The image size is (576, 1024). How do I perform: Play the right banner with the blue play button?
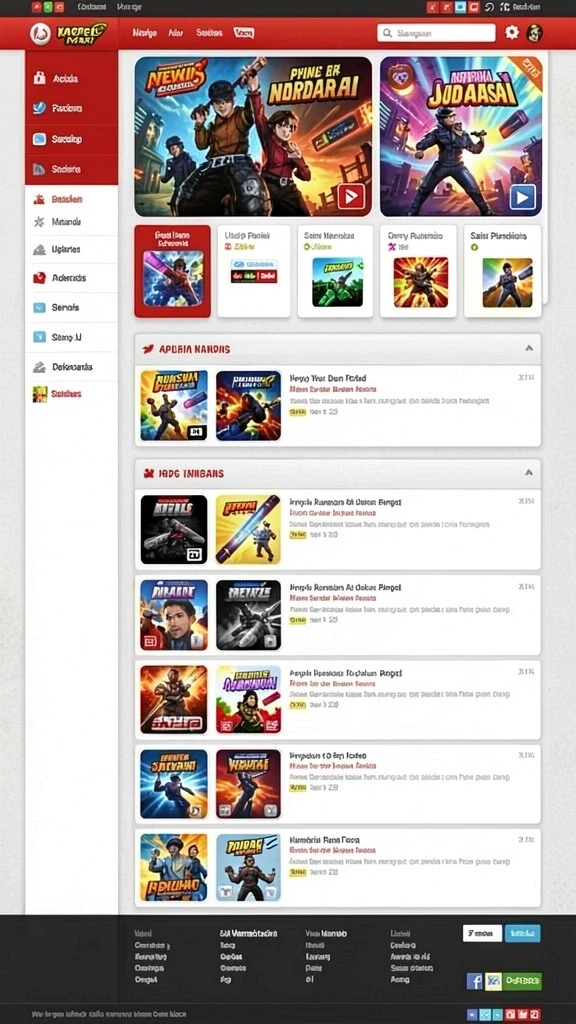[x=522, y=197]
